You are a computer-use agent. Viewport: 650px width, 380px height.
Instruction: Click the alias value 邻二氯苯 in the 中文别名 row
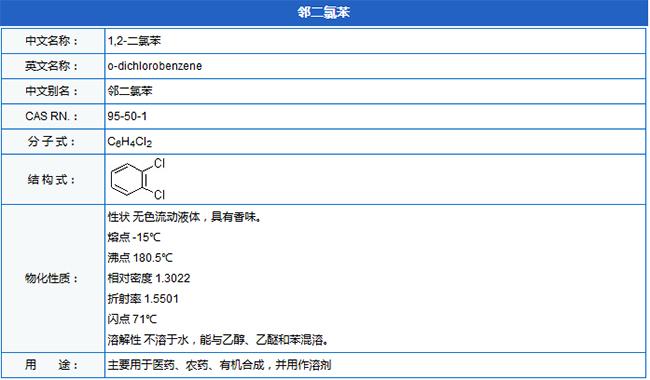(x=130, y=91)
